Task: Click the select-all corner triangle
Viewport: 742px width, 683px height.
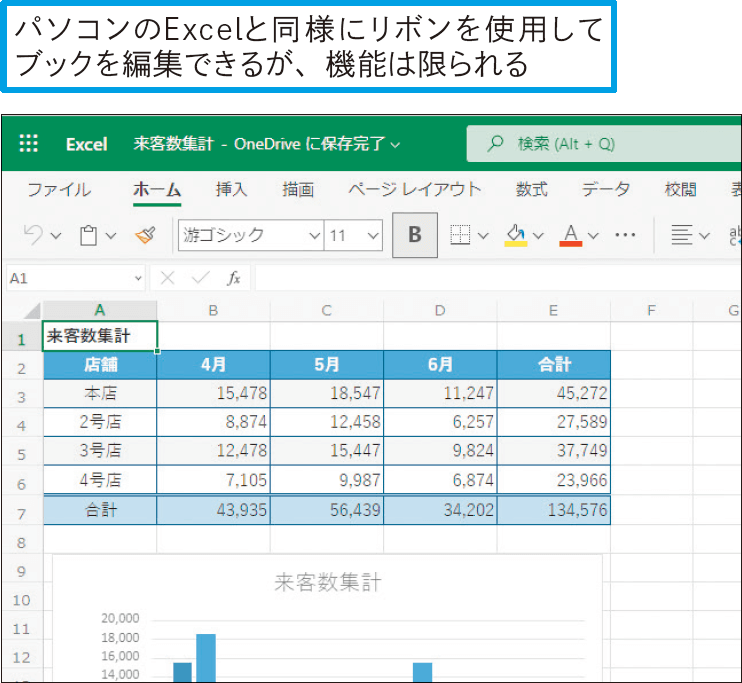Action: pos(32,311)
